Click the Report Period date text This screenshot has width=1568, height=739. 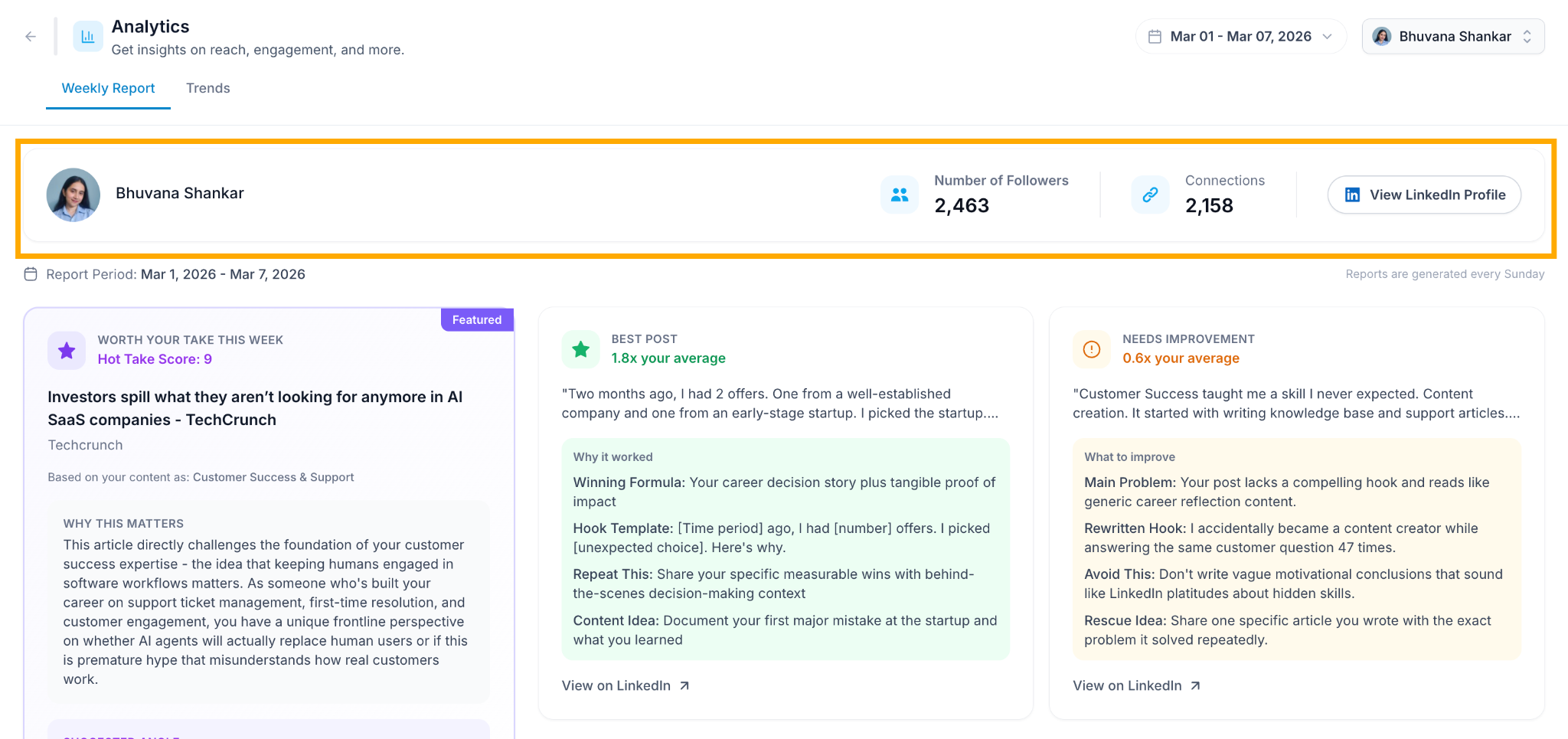[x=223, y=274]
